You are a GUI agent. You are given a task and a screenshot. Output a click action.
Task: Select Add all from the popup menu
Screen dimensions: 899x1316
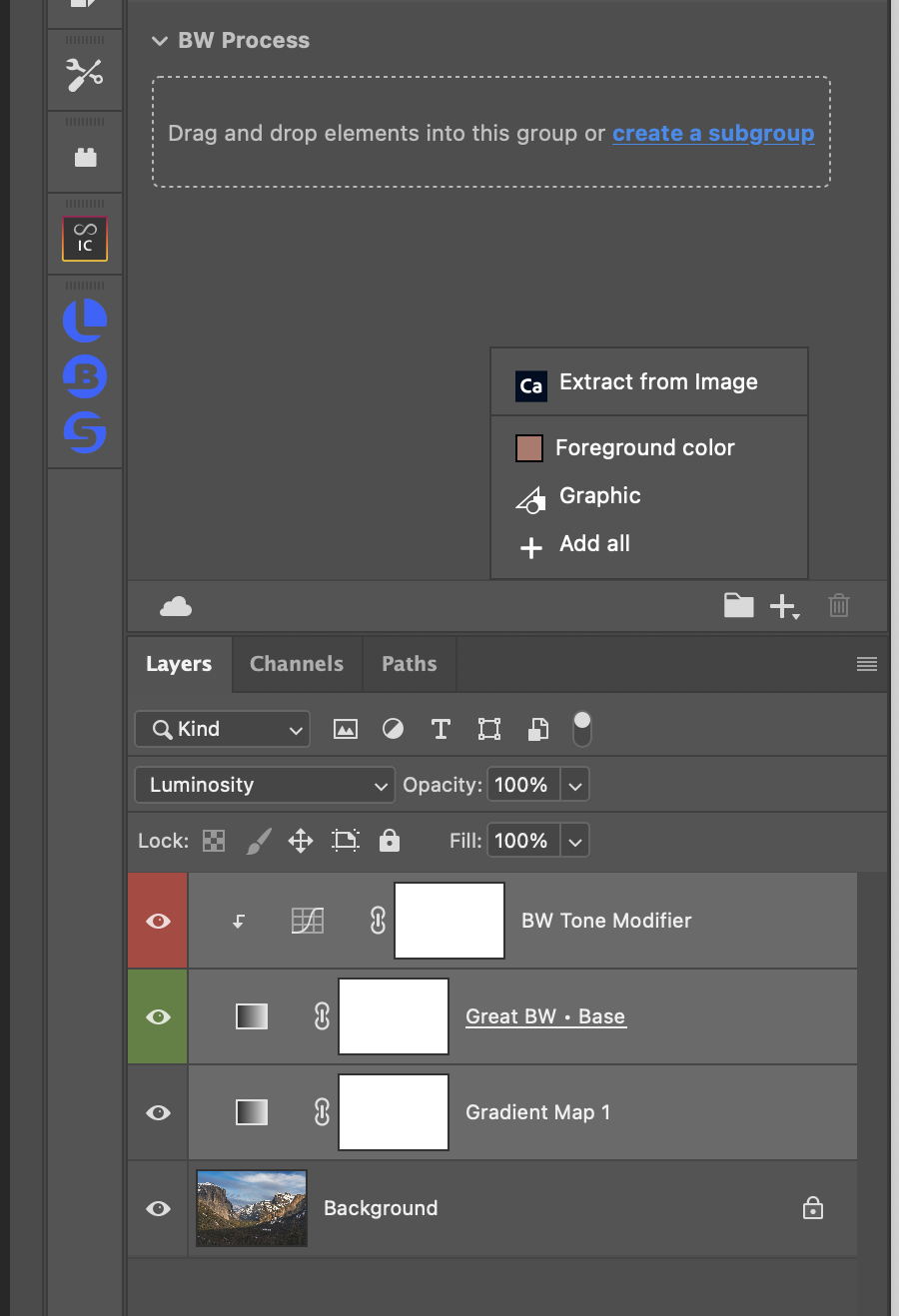pyautogui.click(x=594, y=544)
